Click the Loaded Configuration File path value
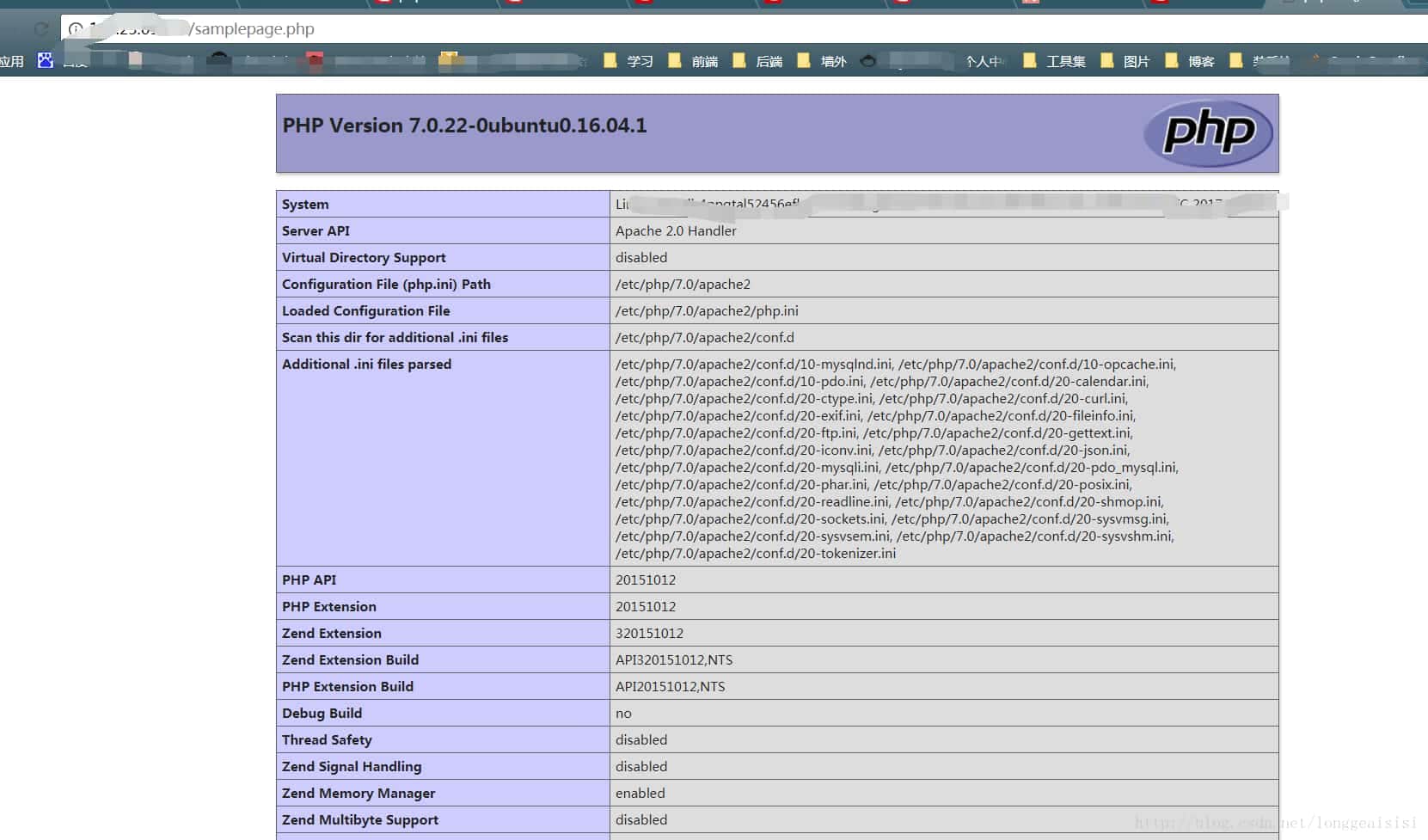The height and width of the screenshot is (840, 1428). tap(707, 311)
